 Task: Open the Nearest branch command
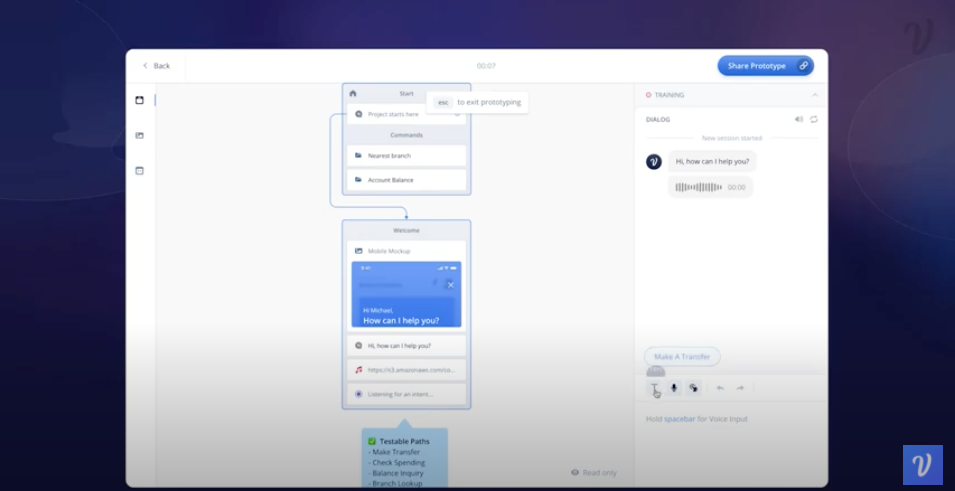406,155
